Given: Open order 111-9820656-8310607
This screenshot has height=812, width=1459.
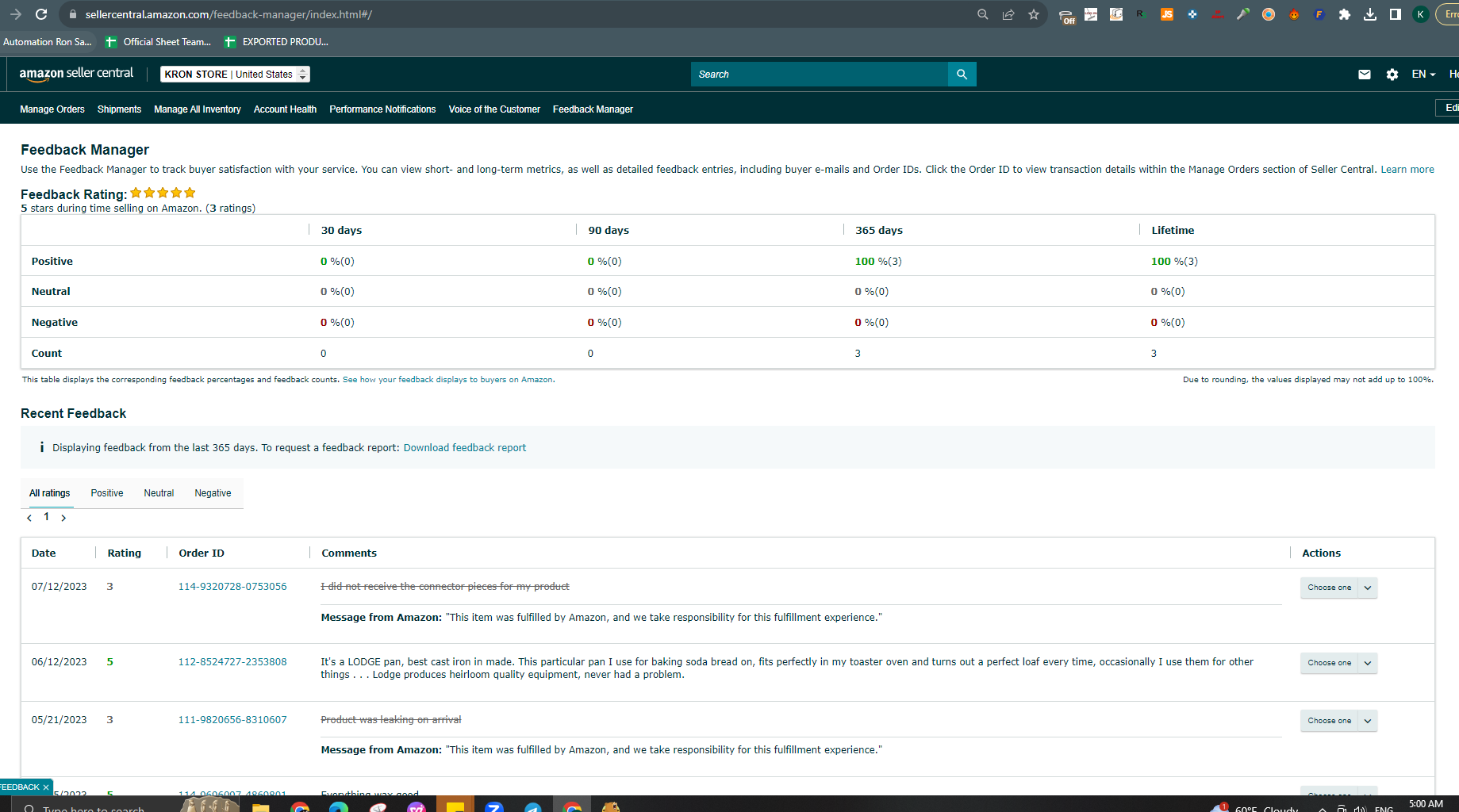Looking at the screenshot, I should [x=232, y=720].
